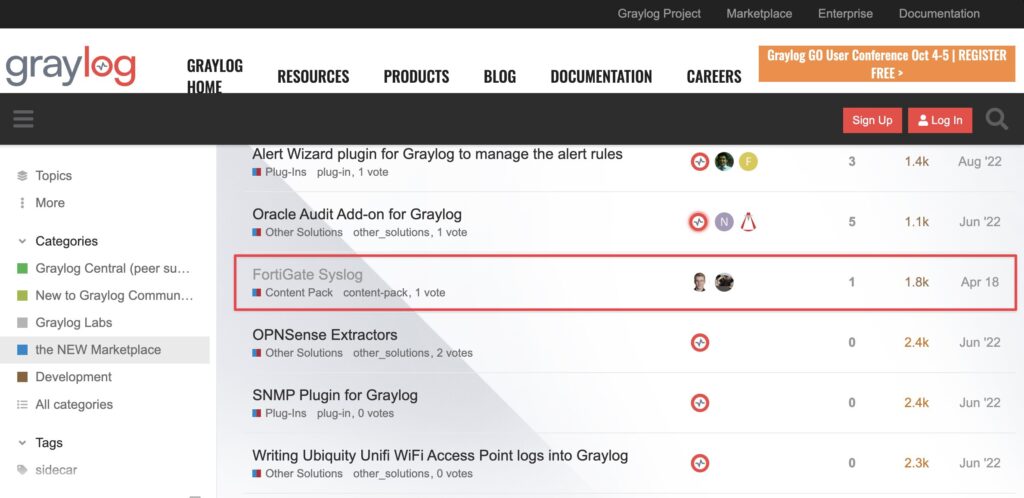Viewport: 1024px width, 498px height.
Task: Click other_solutions tag on Oracle Audit row
Action: (x=391, y=232)
